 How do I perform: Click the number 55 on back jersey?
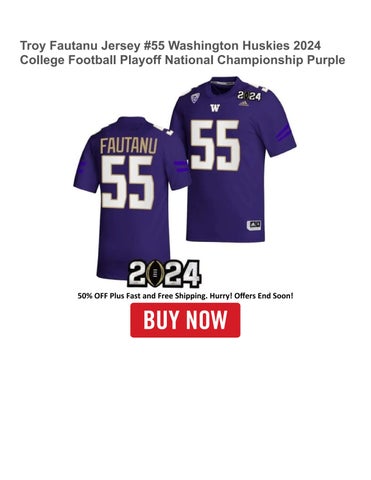[128, 182]
